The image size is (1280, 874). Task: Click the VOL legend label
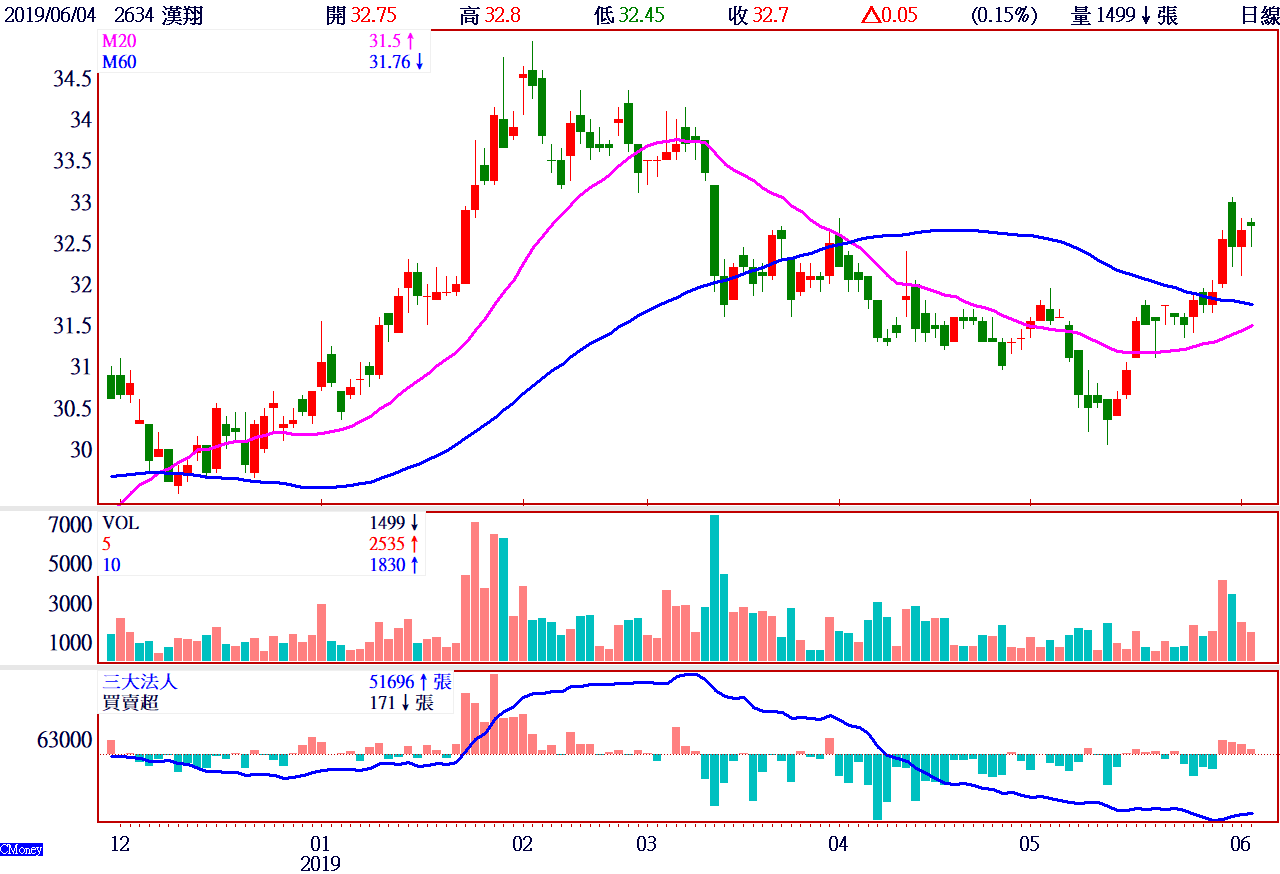(122, 523)
